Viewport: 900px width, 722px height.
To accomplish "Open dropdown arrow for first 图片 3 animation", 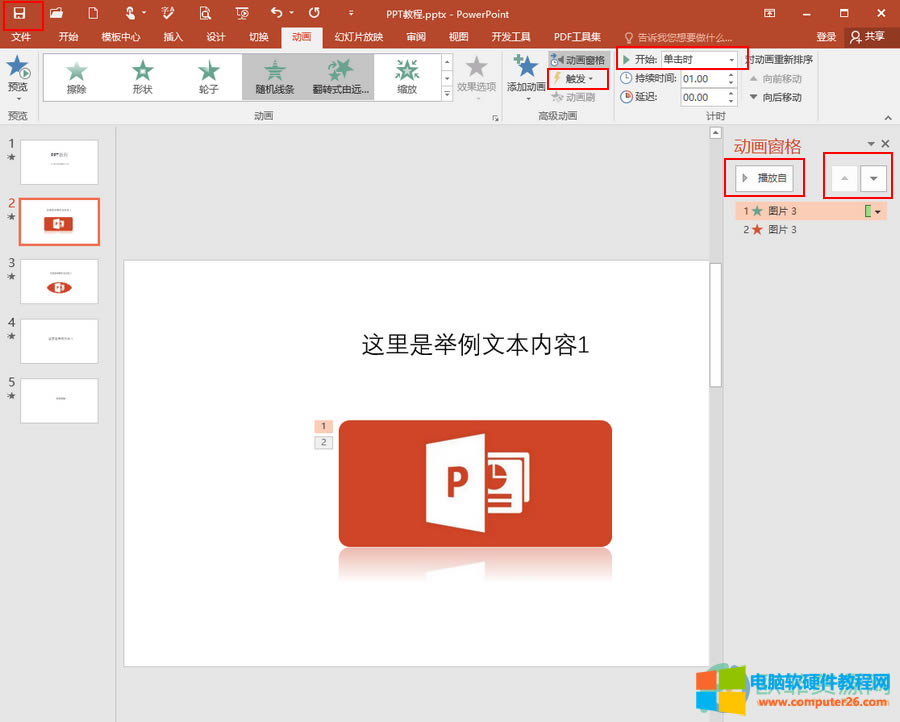I will click(x=879, y=212).
